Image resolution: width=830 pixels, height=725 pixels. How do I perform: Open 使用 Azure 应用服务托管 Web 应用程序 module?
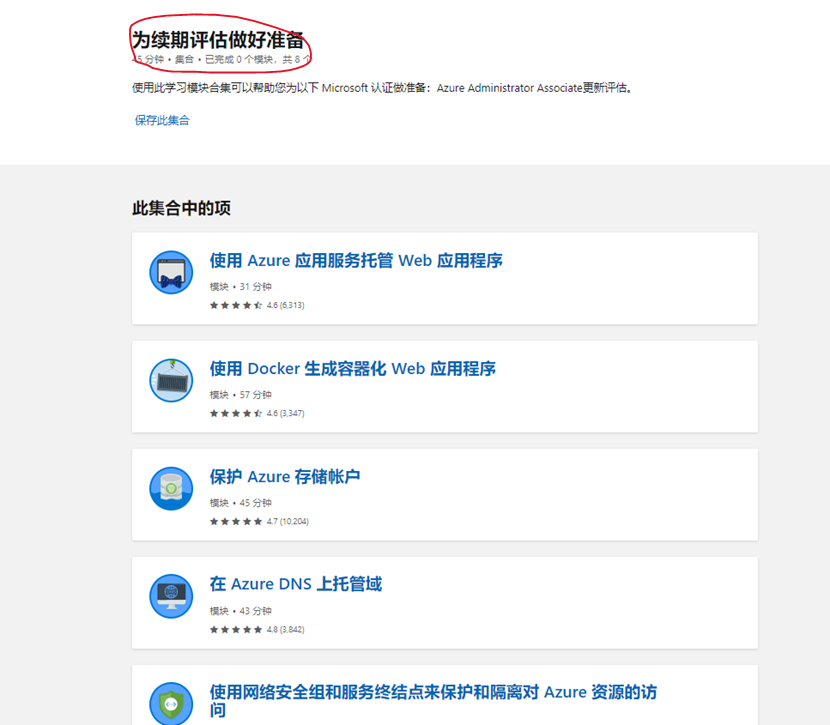pyautogui.click(x=356, y=260)
